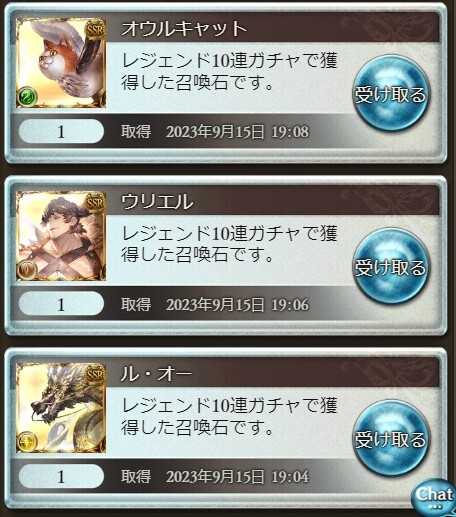Click the earth element icon on ウリエル

(x=27, y=269)
